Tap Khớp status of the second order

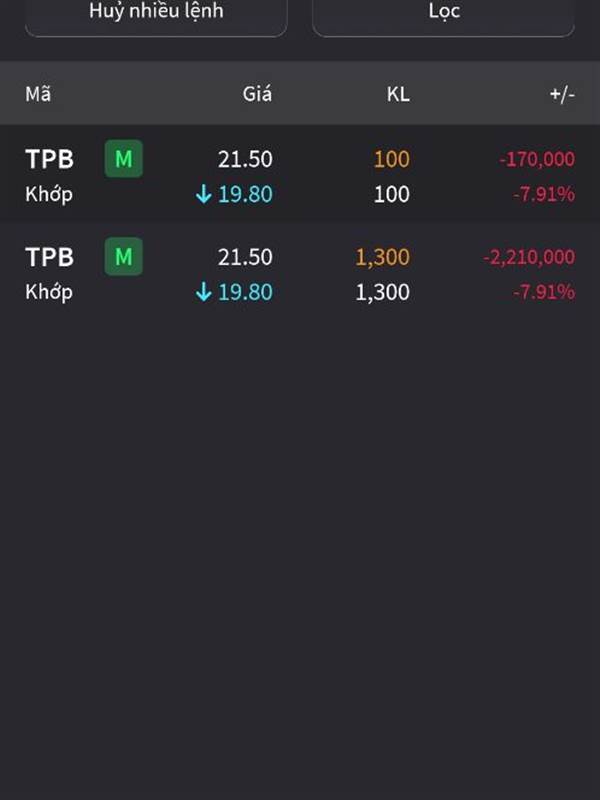tap(49, 292)
